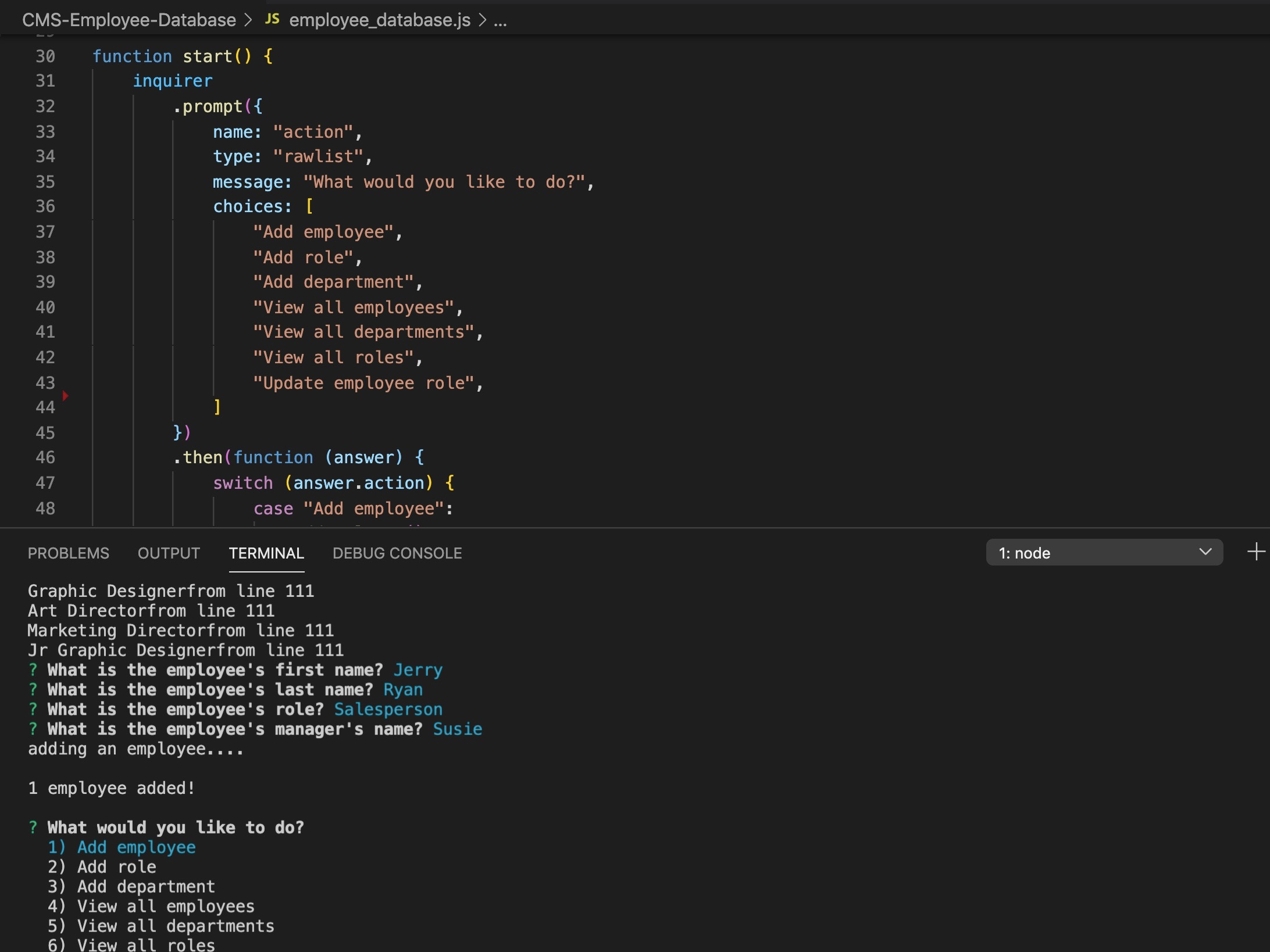Click the red marker beside line 44
The image size is (1270, 952).
[66, 396]
